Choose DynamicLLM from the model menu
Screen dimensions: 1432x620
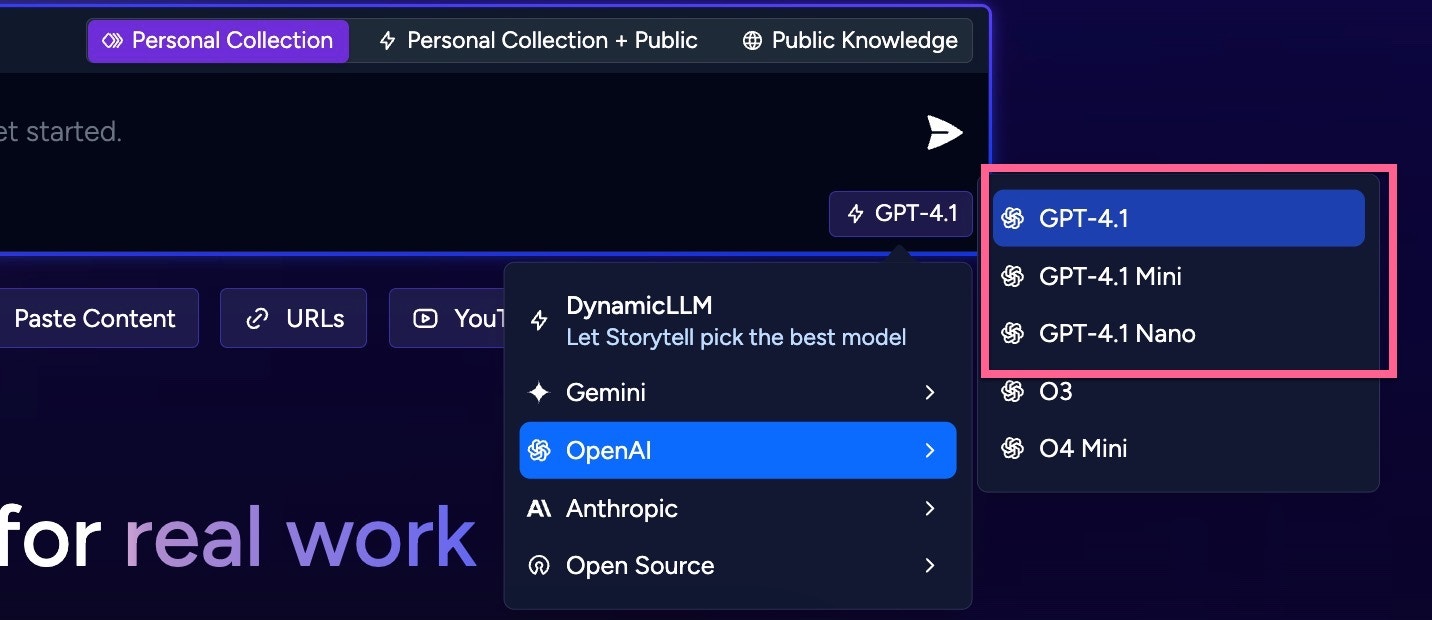(738, 320)
